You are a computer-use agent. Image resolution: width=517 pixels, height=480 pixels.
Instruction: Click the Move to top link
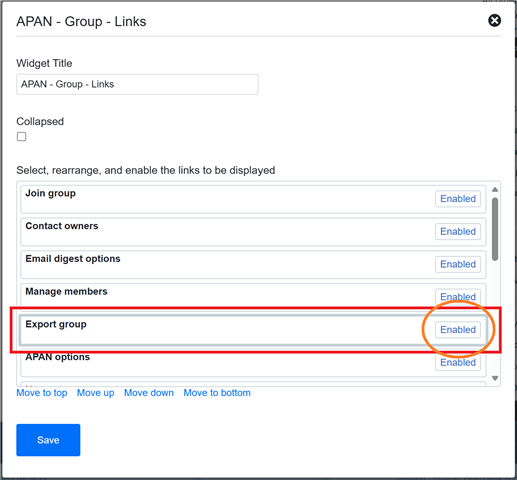tap(42, 393)
